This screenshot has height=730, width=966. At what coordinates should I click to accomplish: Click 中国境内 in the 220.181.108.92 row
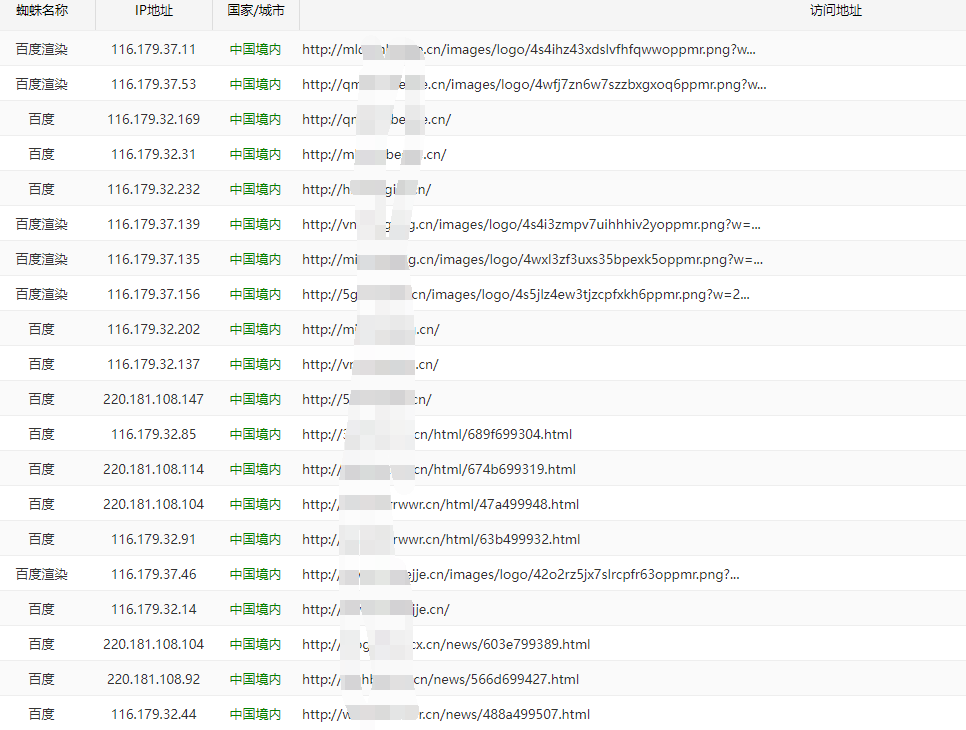pyautogui.click(x=255, y=679)
